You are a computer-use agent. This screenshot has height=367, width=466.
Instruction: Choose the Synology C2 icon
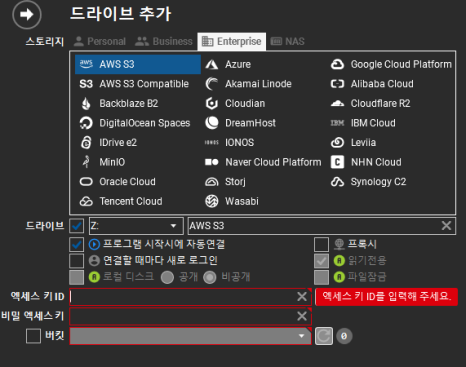coord(337,182)
